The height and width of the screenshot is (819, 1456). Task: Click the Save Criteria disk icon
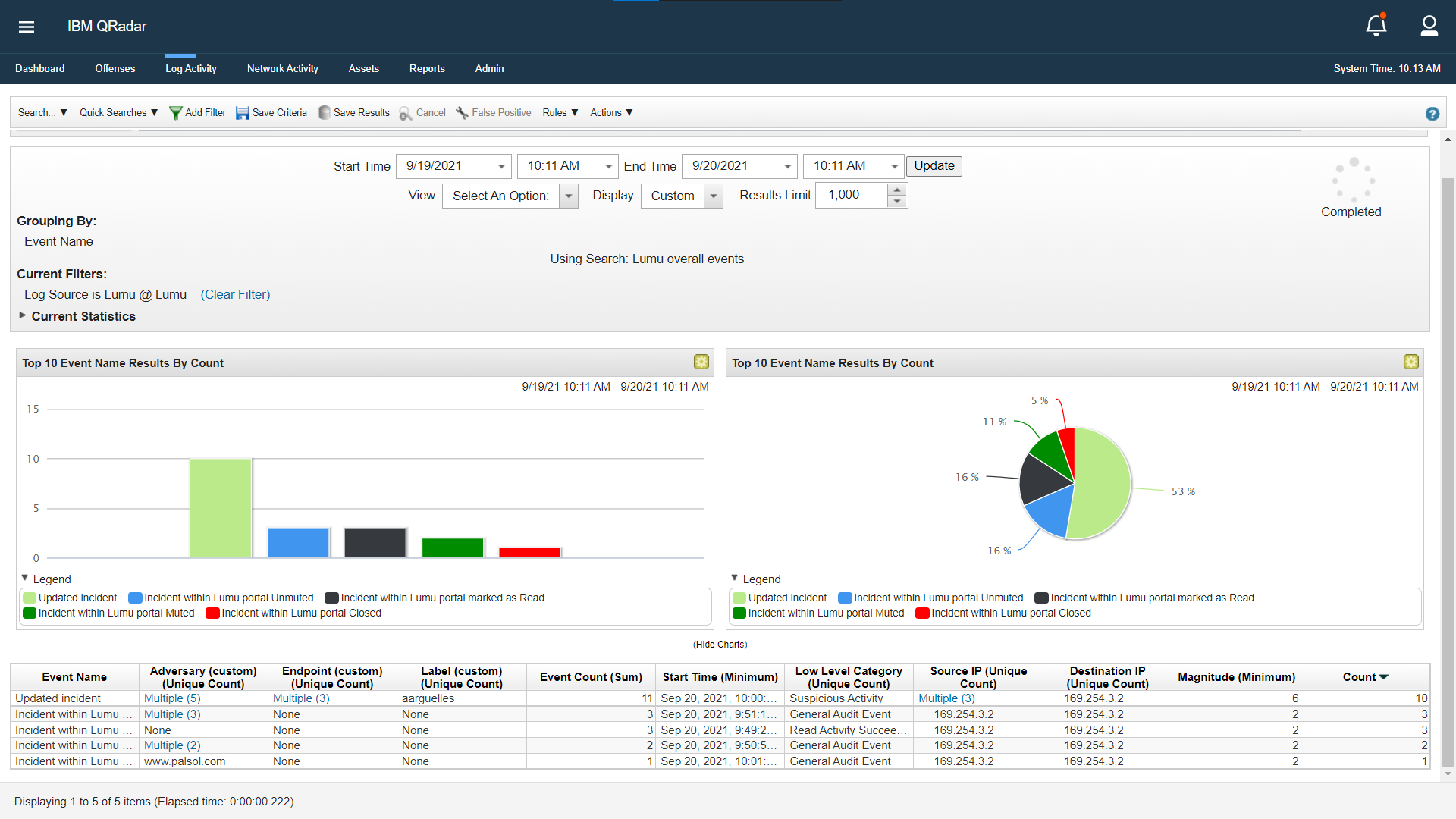243,113
